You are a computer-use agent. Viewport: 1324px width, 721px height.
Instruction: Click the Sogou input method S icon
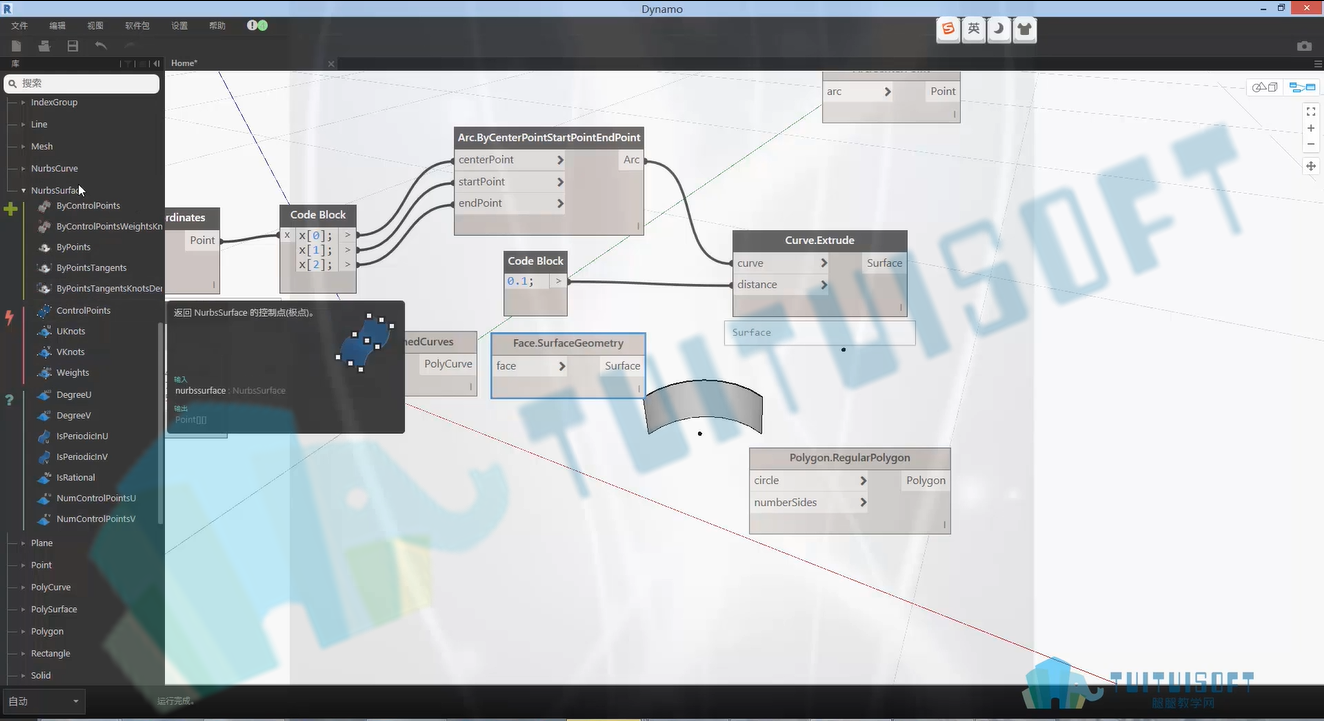click(948, 29)
